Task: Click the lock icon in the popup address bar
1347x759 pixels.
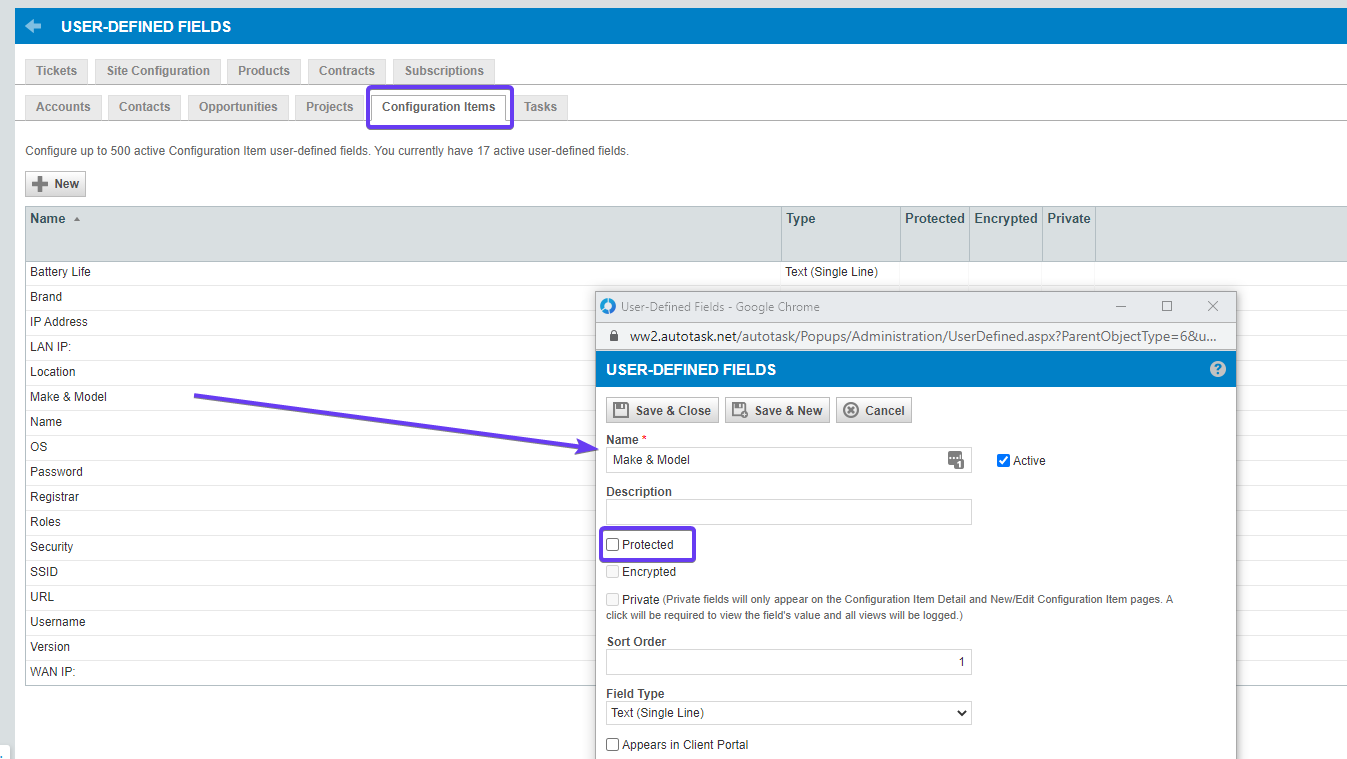Action: 613,336
